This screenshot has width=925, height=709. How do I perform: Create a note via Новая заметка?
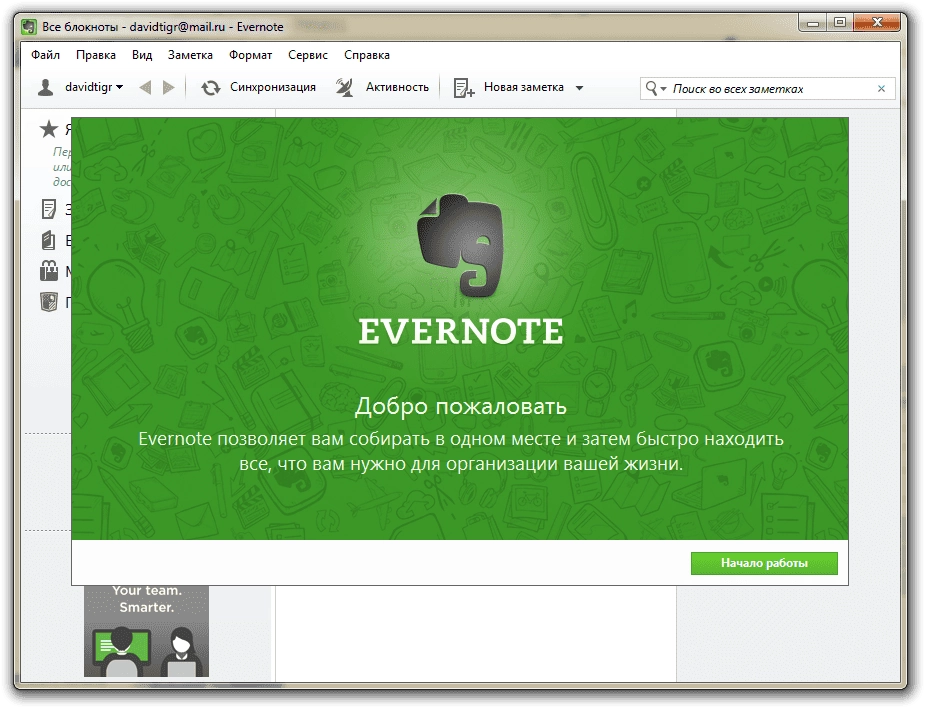[x=523, y=87]
